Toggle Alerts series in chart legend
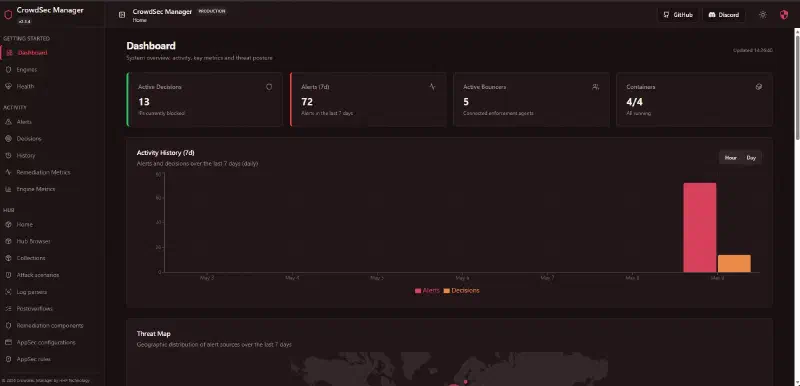Viewport: 800px width, 386px height. 427,291
